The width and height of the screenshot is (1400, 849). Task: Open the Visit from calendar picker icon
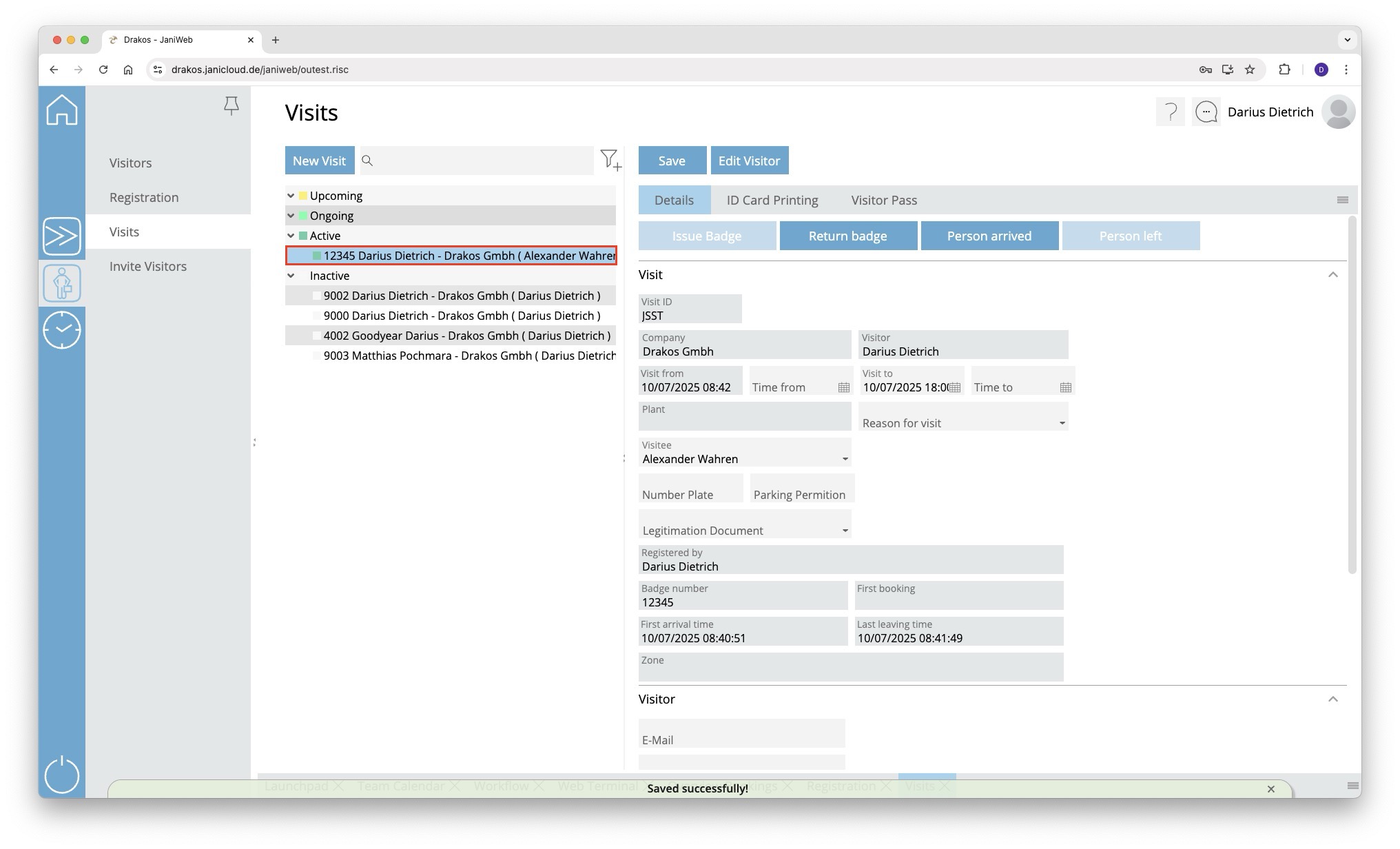(843, 387)
